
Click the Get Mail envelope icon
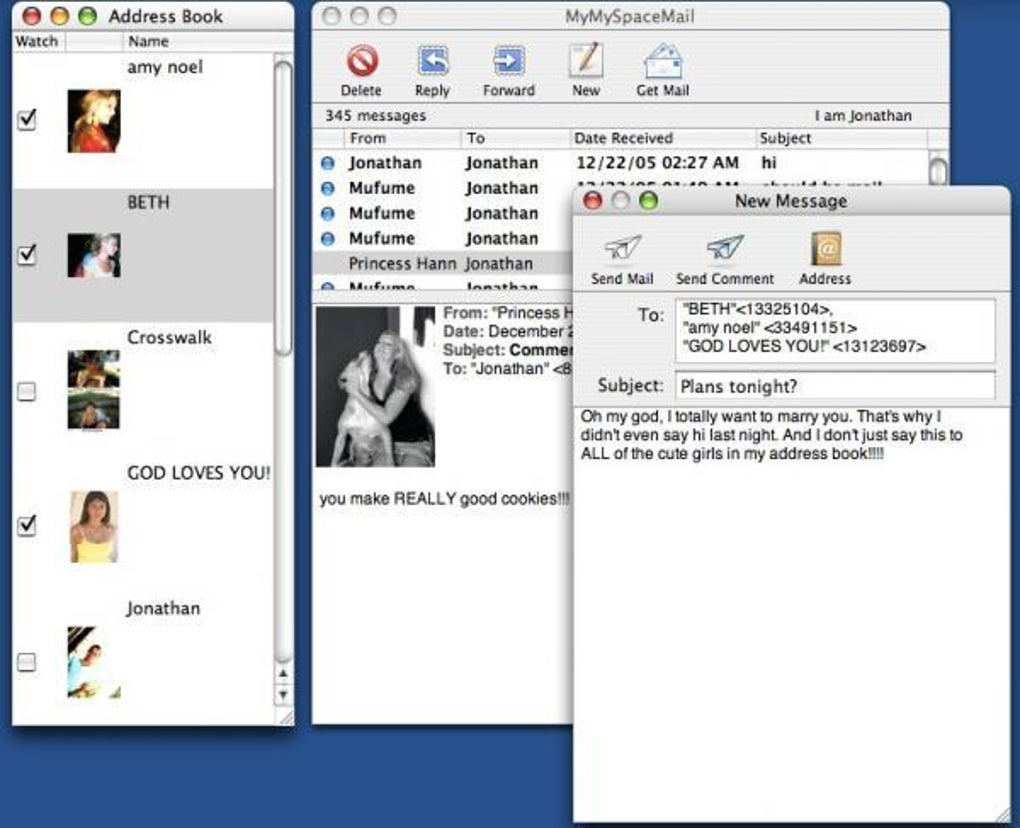(663, 61)
